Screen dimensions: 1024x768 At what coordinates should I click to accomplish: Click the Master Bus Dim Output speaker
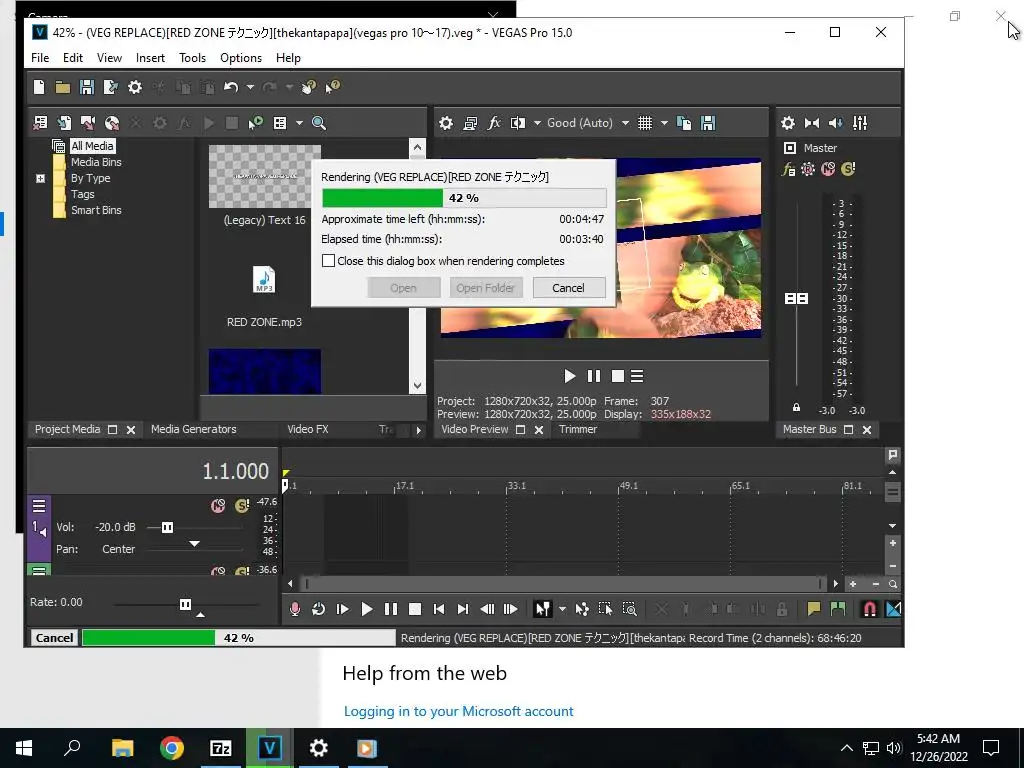tap(836, 123)
